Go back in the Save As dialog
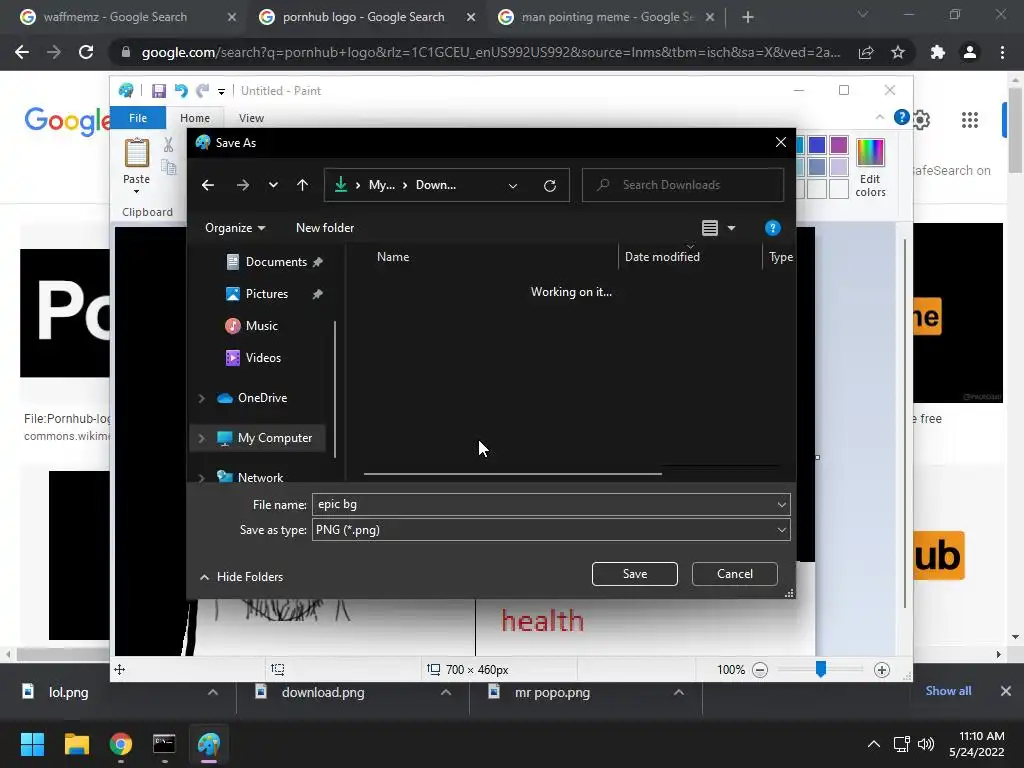This screenshot has width=1024, height=768. coord(208,185)
